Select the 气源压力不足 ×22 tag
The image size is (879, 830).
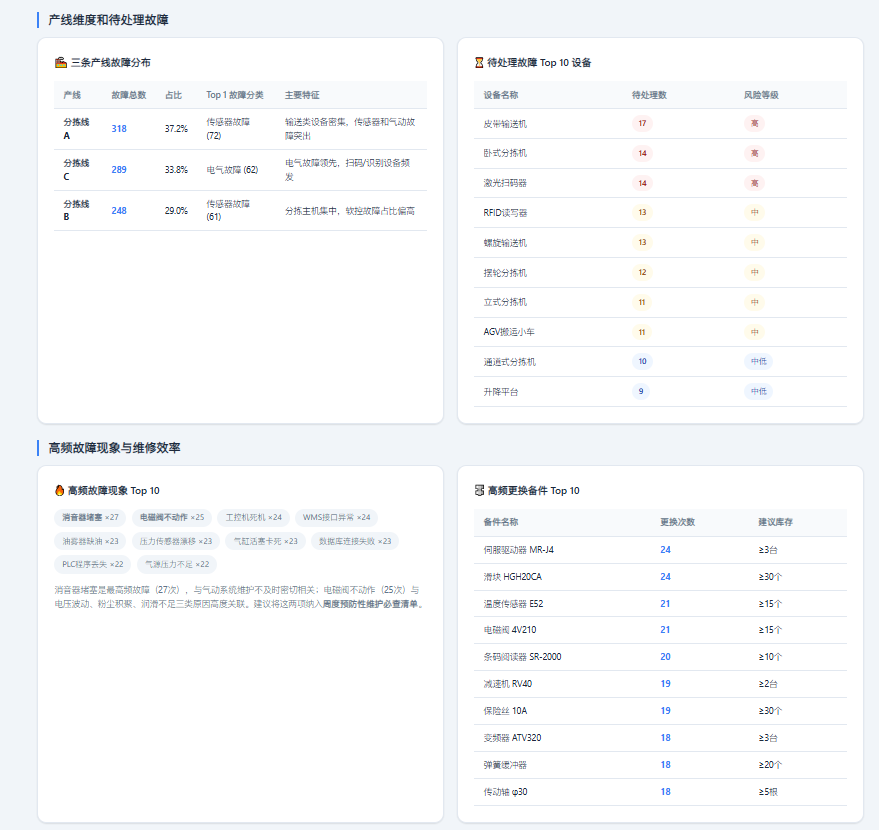click(x=177, y=564)
